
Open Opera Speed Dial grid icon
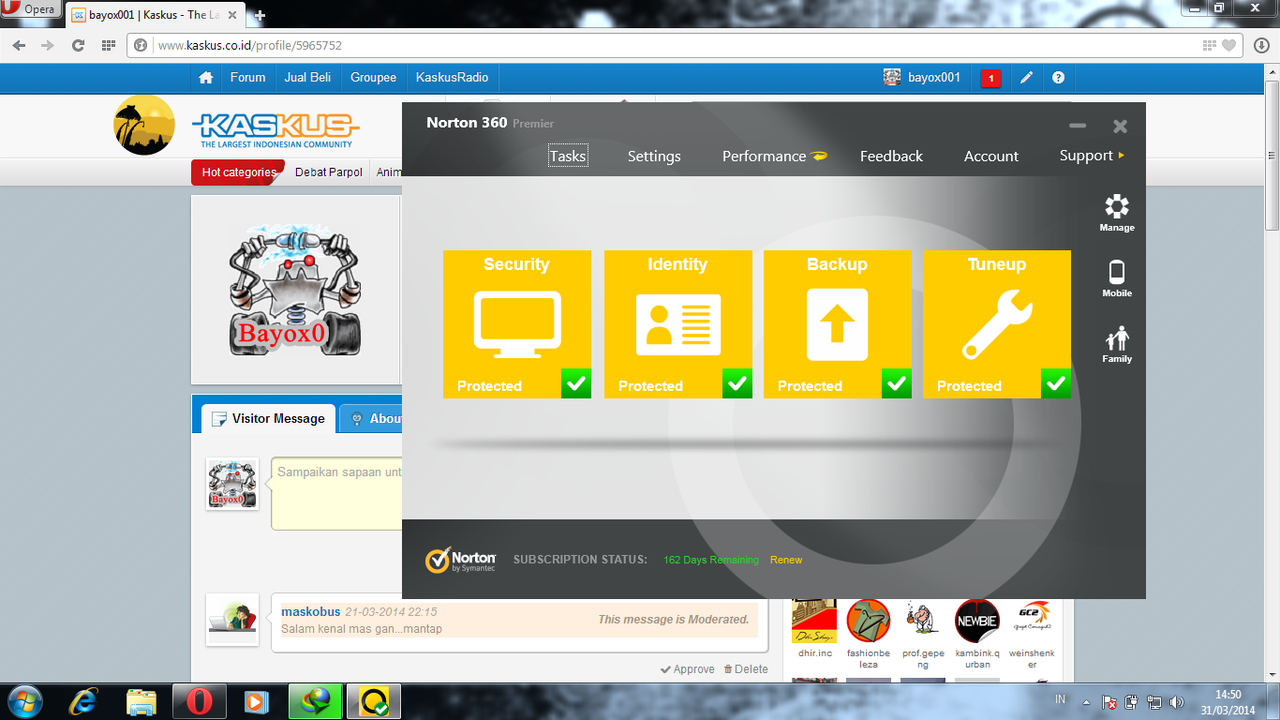coord(108,45)
